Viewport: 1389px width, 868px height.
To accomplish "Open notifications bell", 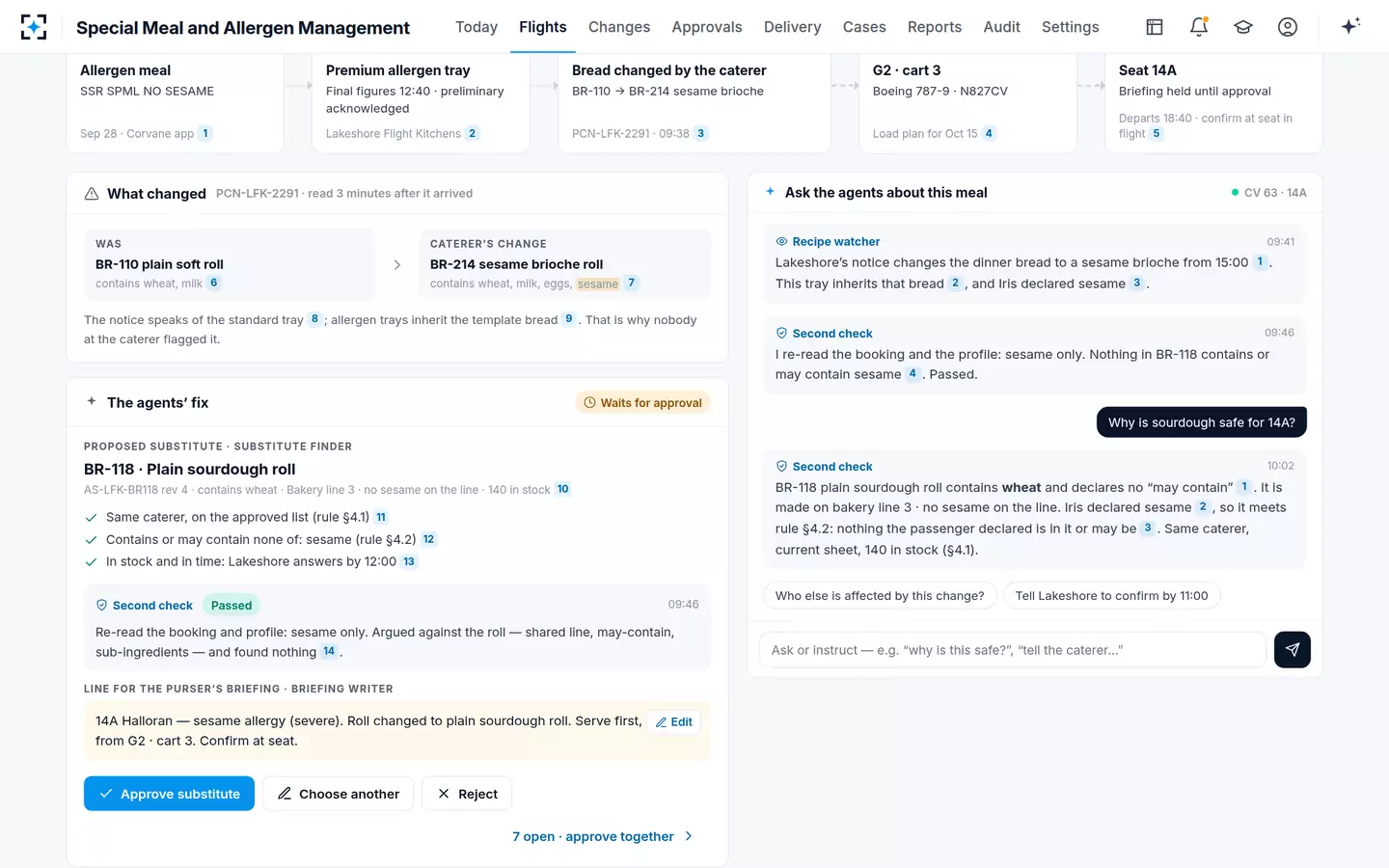I will coord(1199,27).
